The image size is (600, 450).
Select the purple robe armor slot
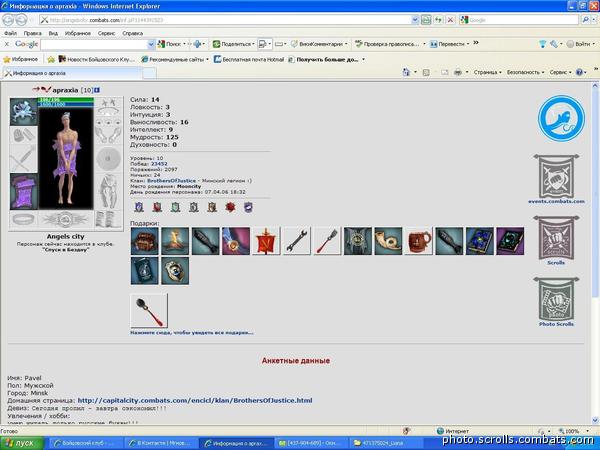(23, 191)
